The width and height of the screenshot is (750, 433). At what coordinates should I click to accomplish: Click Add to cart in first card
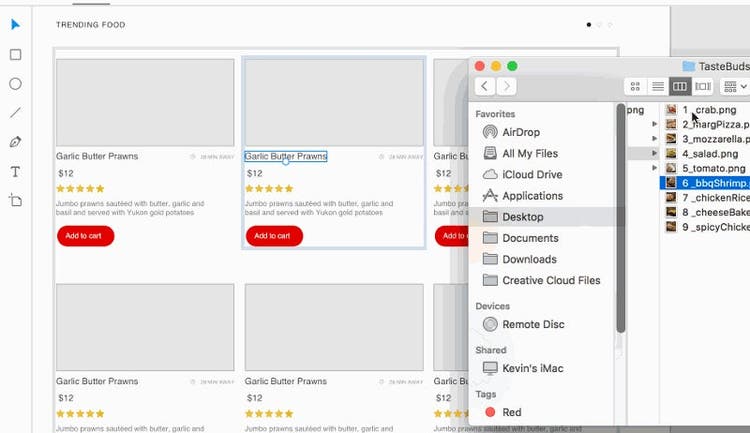point(85,236)
